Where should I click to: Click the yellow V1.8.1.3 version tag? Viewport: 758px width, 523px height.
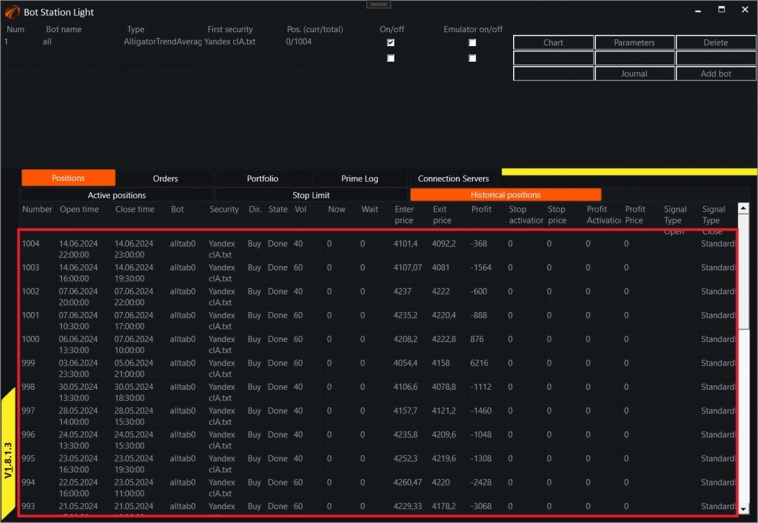[x=9, y=455]
